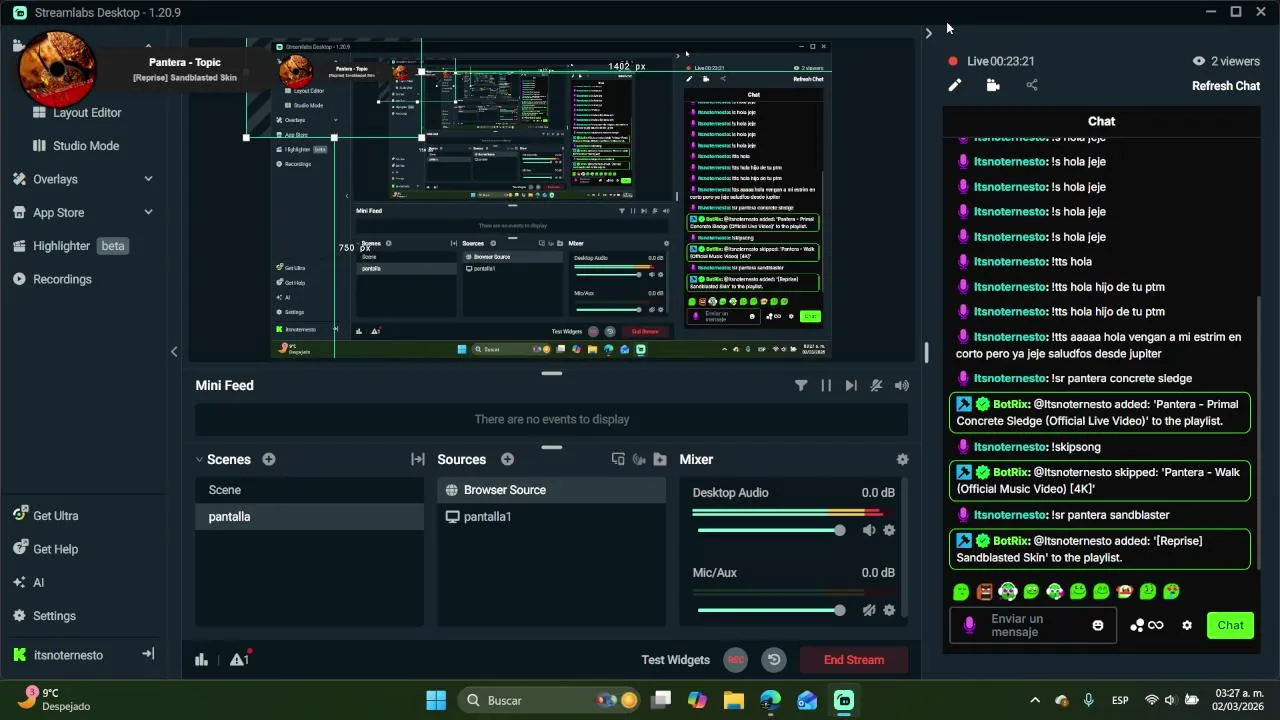Expand the Overlays menu chevron
The width and height of the screenshot is (1280, 720).
[148, 179]
